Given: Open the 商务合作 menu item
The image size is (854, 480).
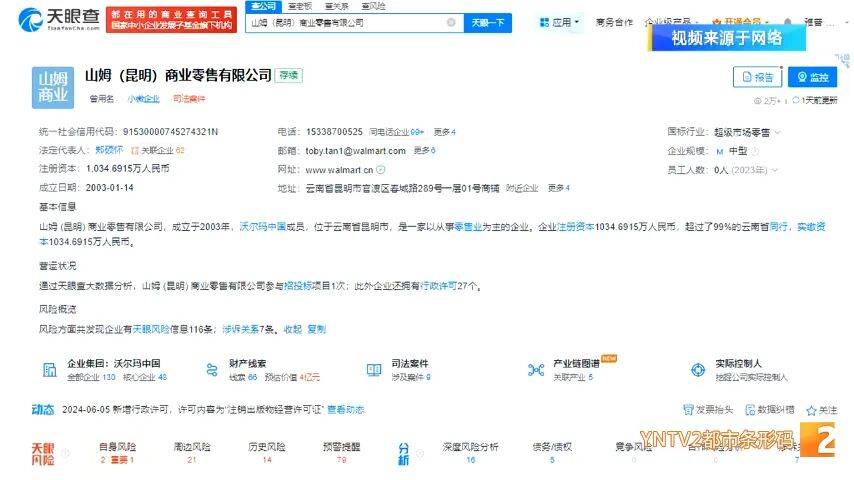Looking at the screenshot, I should coord(614,22).
